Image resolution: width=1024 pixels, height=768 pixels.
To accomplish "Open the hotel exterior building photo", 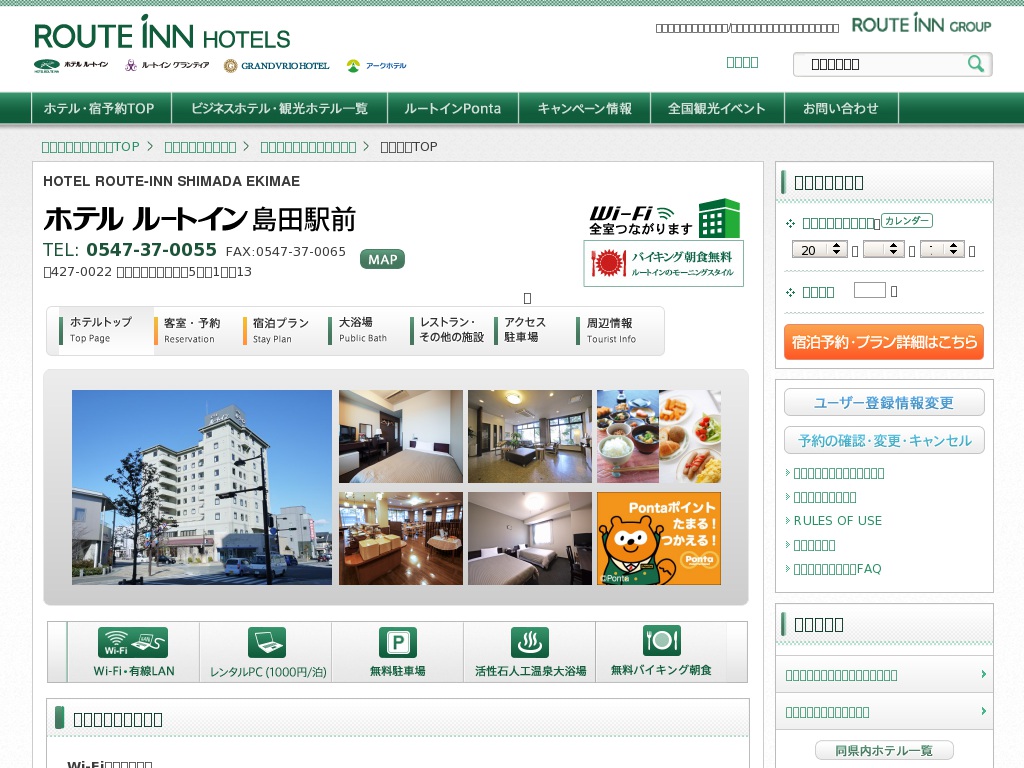I will (x=202, y=487).
